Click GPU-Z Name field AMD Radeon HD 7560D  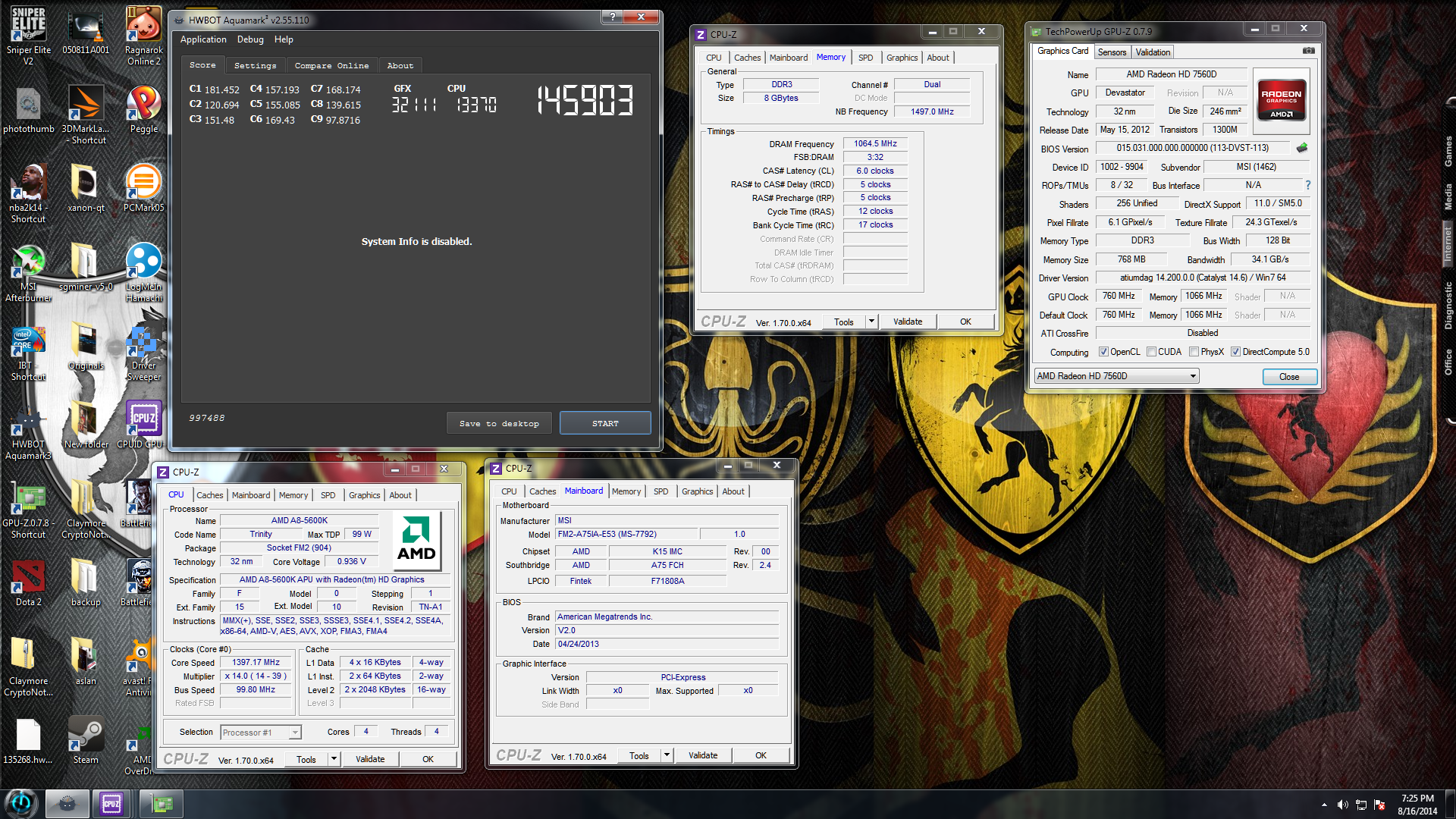point(1171,74)
